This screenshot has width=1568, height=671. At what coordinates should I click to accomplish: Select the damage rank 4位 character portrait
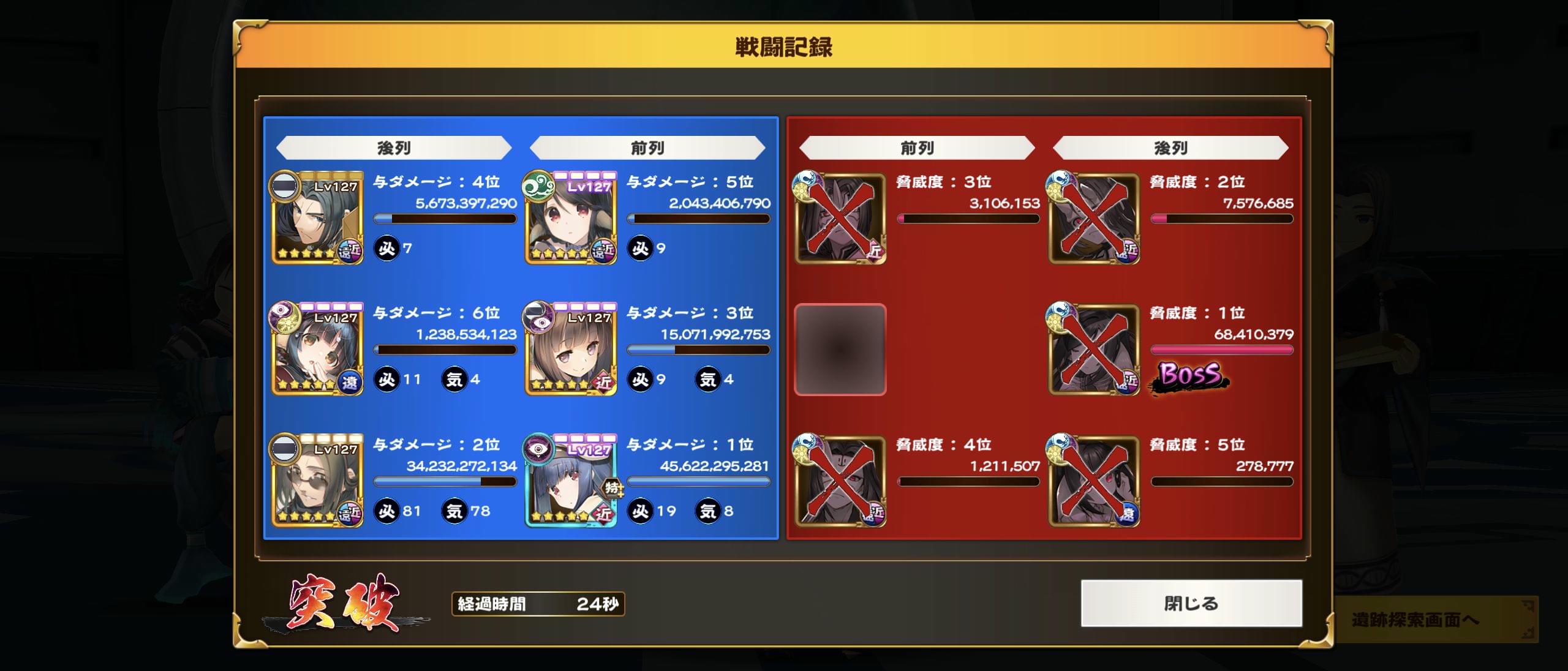tap(317, 218)
